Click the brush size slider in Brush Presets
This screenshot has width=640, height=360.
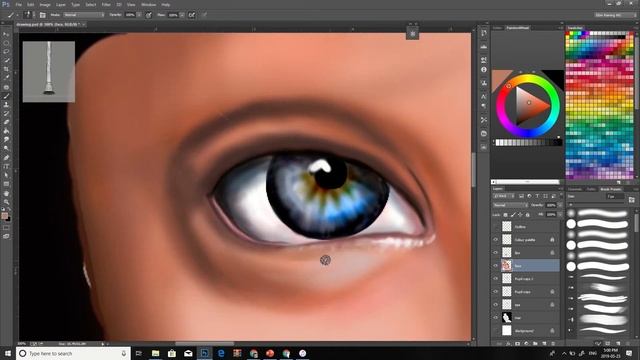click(x=597, y=204)
